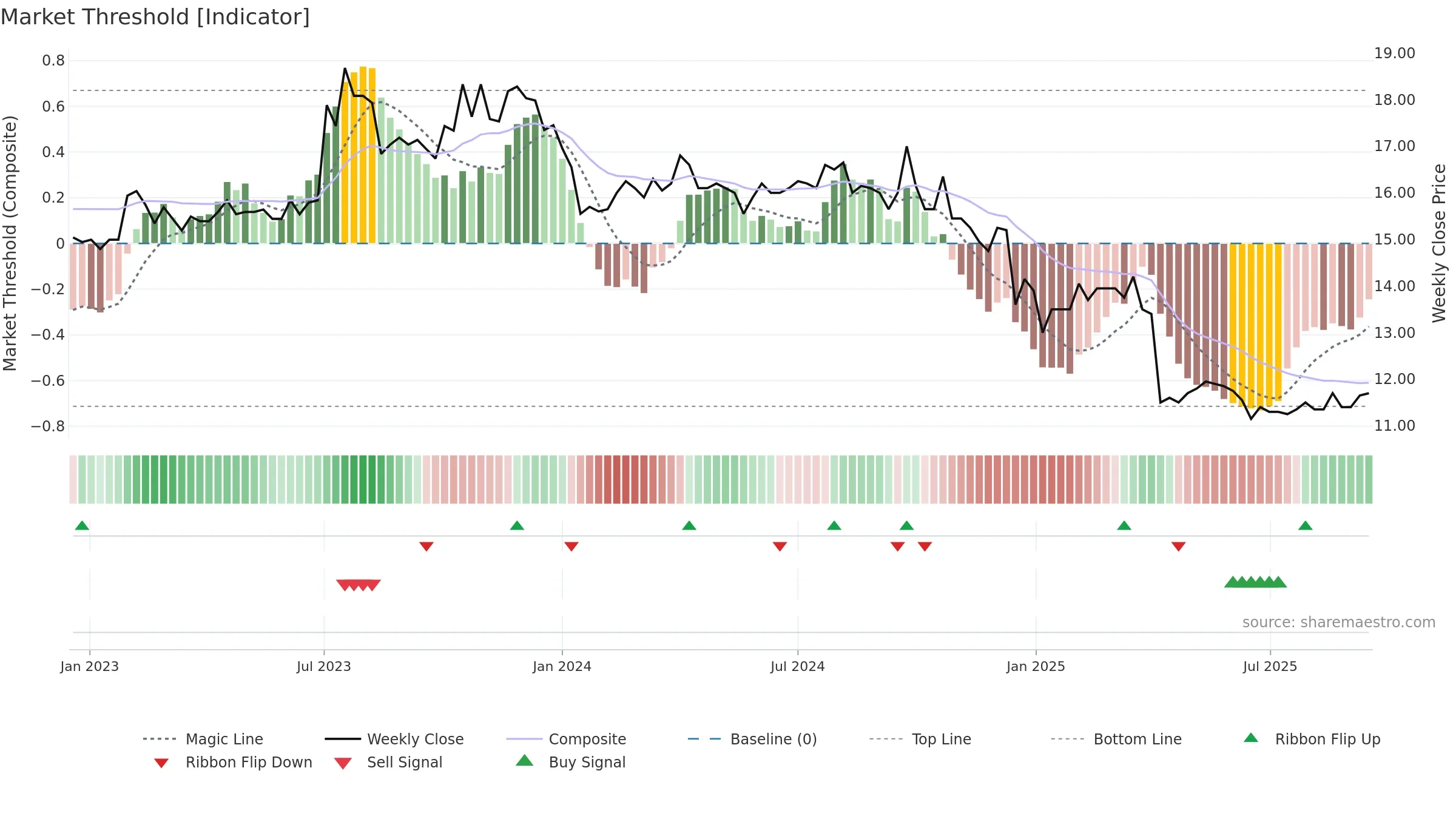Click the Jan 2024 x-axis label
This screenshot has height=819, width=1456.
coord(562,666)
